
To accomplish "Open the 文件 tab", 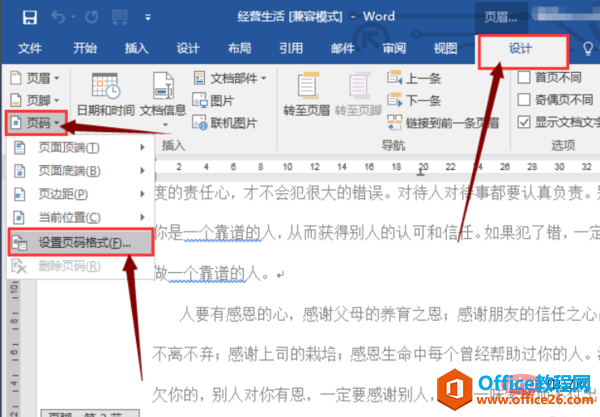I will click(29, 49).
